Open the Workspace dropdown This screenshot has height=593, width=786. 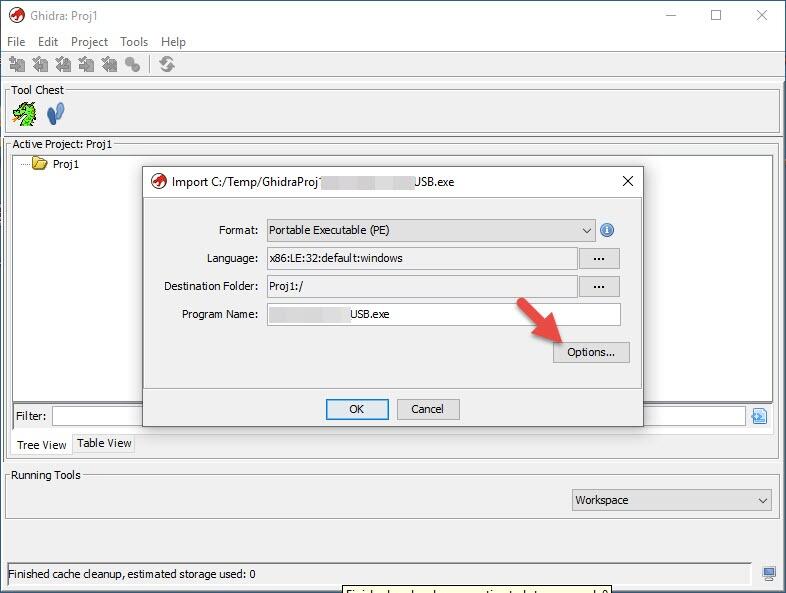click(671, 500)
